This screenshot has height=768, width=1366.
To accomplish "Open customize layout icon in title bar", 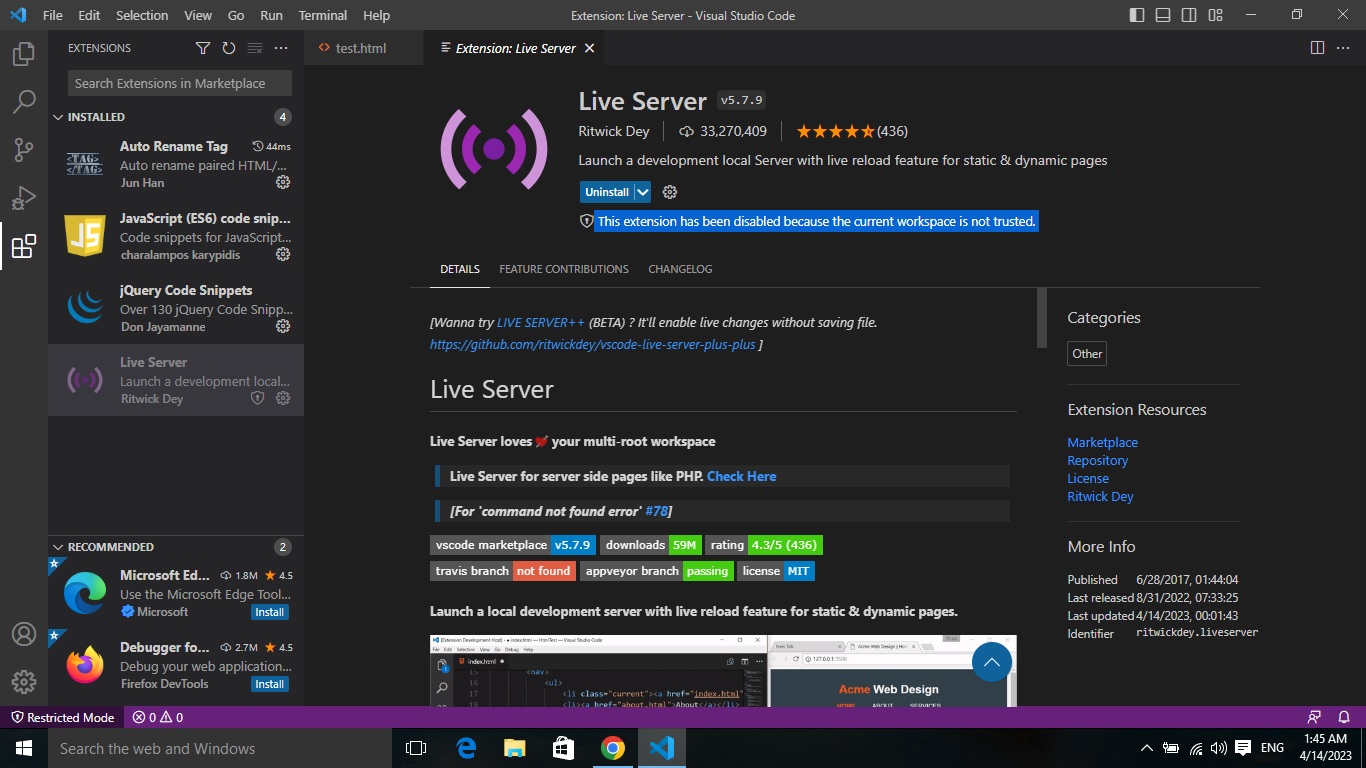I will click(1215, 15).
